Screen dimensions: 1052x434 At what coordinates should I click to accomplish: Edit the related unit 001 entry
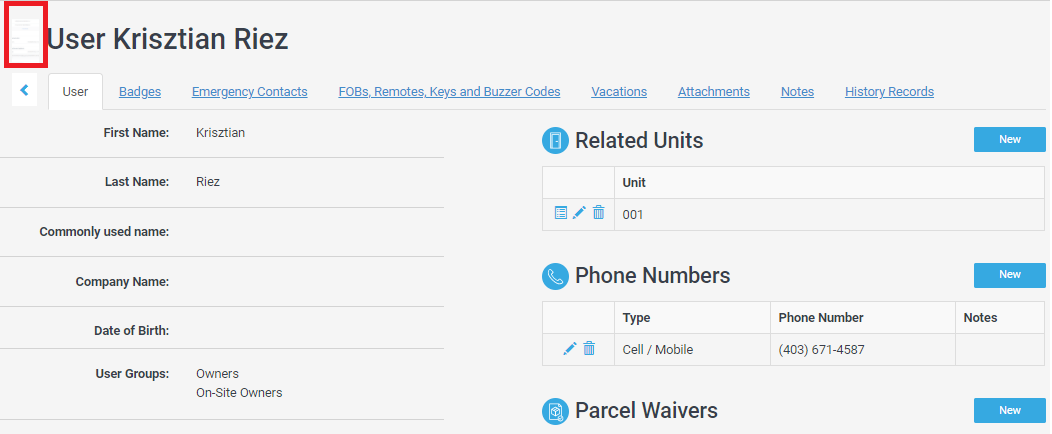(579, 213)
